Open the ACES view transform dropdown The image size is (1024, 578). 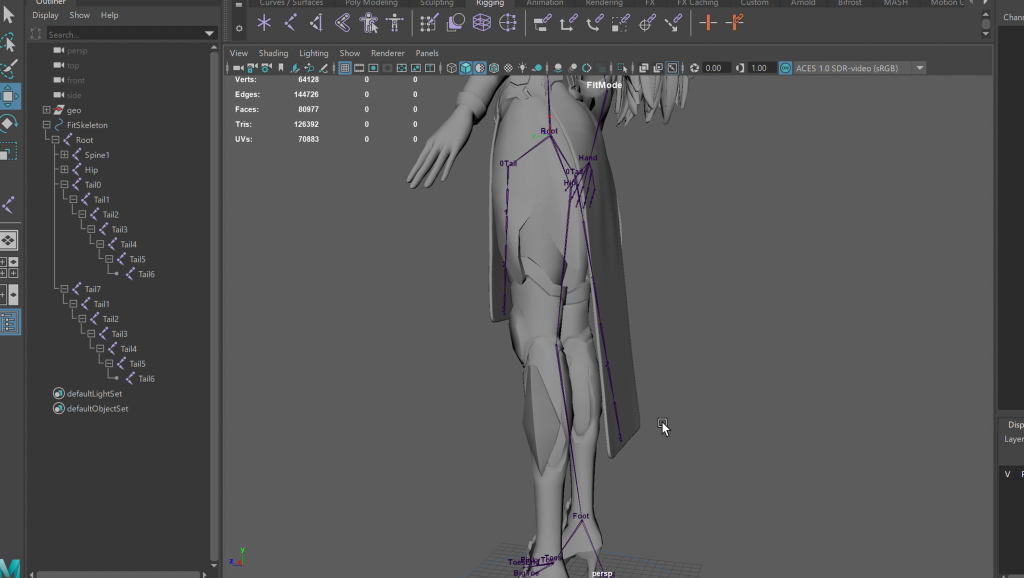click(x=920, y=68)
